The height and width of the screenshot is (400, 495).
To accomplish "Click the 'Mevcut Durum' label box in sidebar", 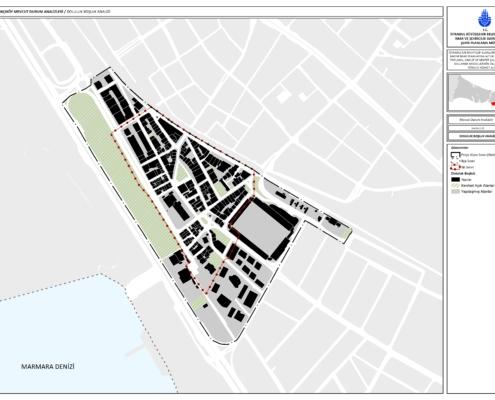I will click(472, 120).
